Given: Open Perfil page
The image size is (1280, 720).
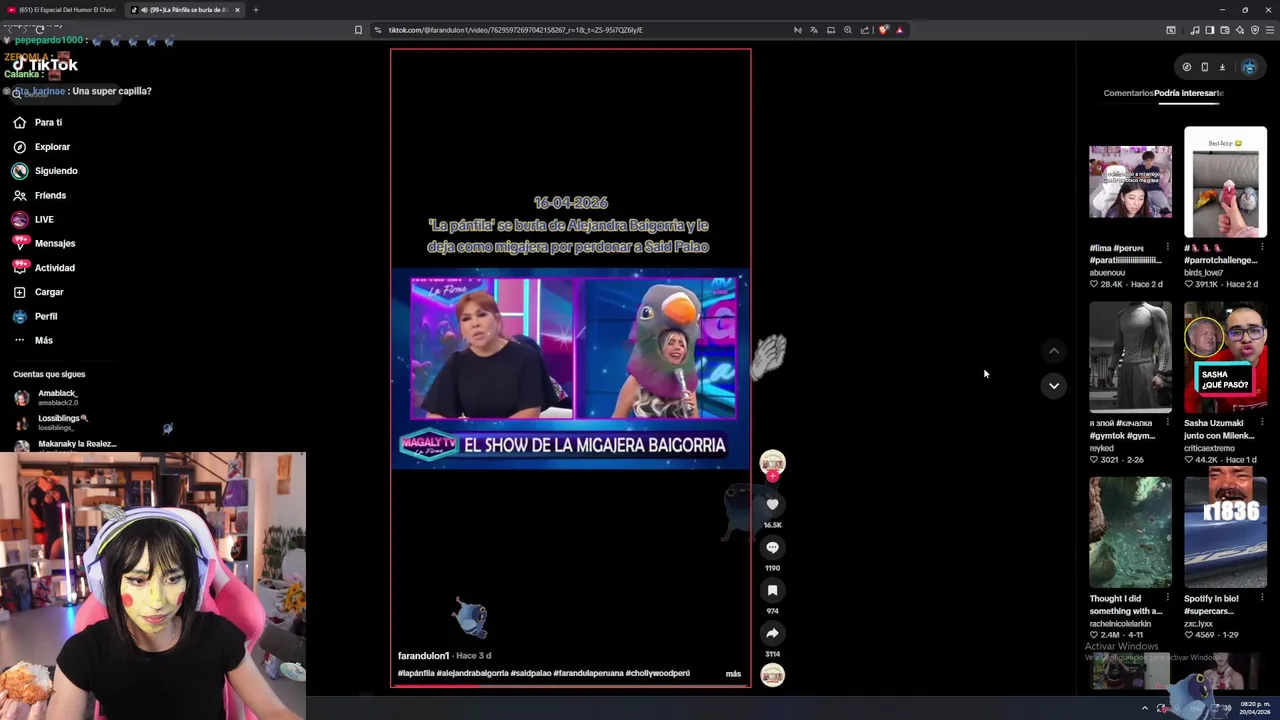Looking at the screenshot, I should [35, 316].
